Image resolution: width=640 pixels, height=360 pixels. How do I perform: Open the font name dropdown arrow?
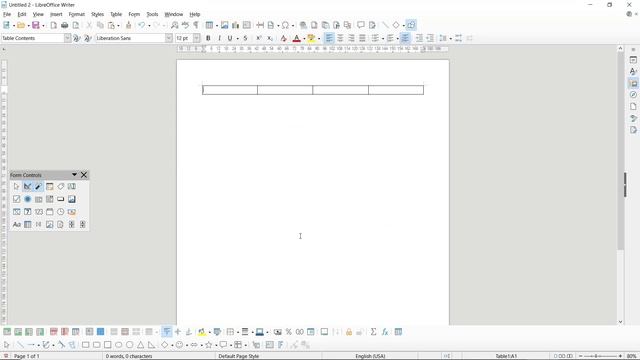pos(169,38)
